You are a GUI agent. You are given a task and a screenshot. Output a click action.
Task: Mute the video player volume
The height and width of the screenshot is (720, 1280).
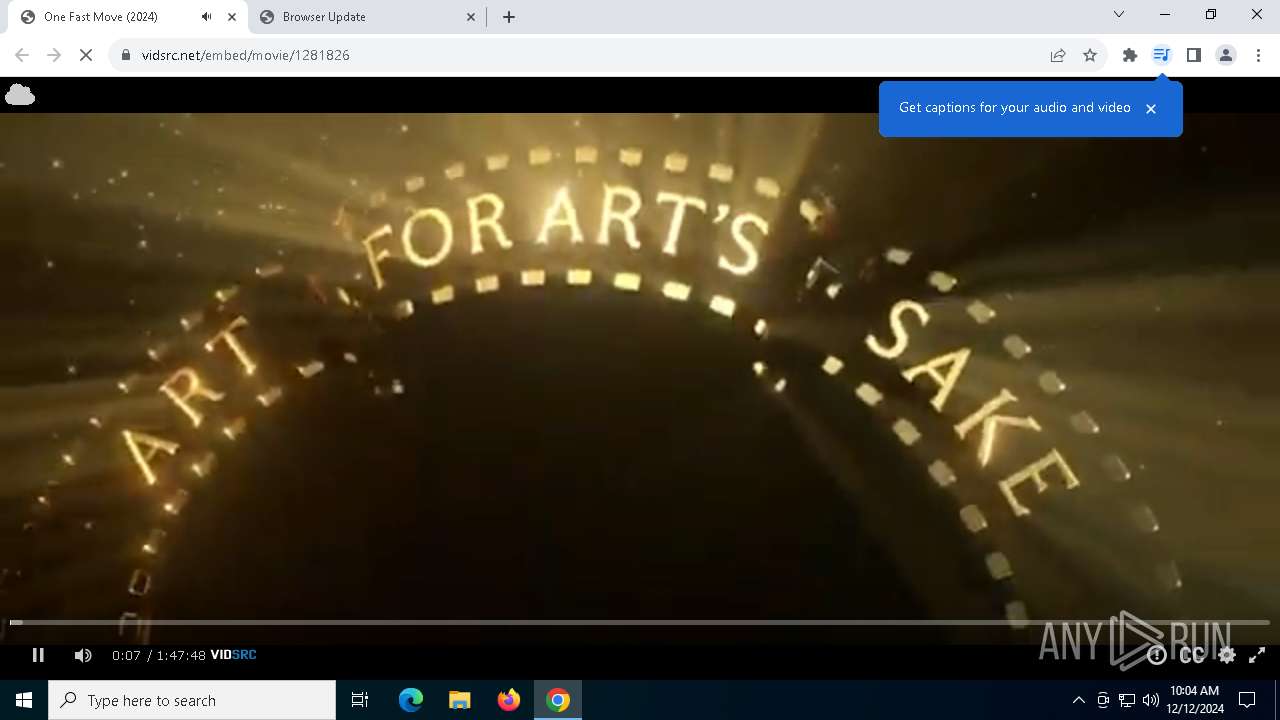click(83, 655)
